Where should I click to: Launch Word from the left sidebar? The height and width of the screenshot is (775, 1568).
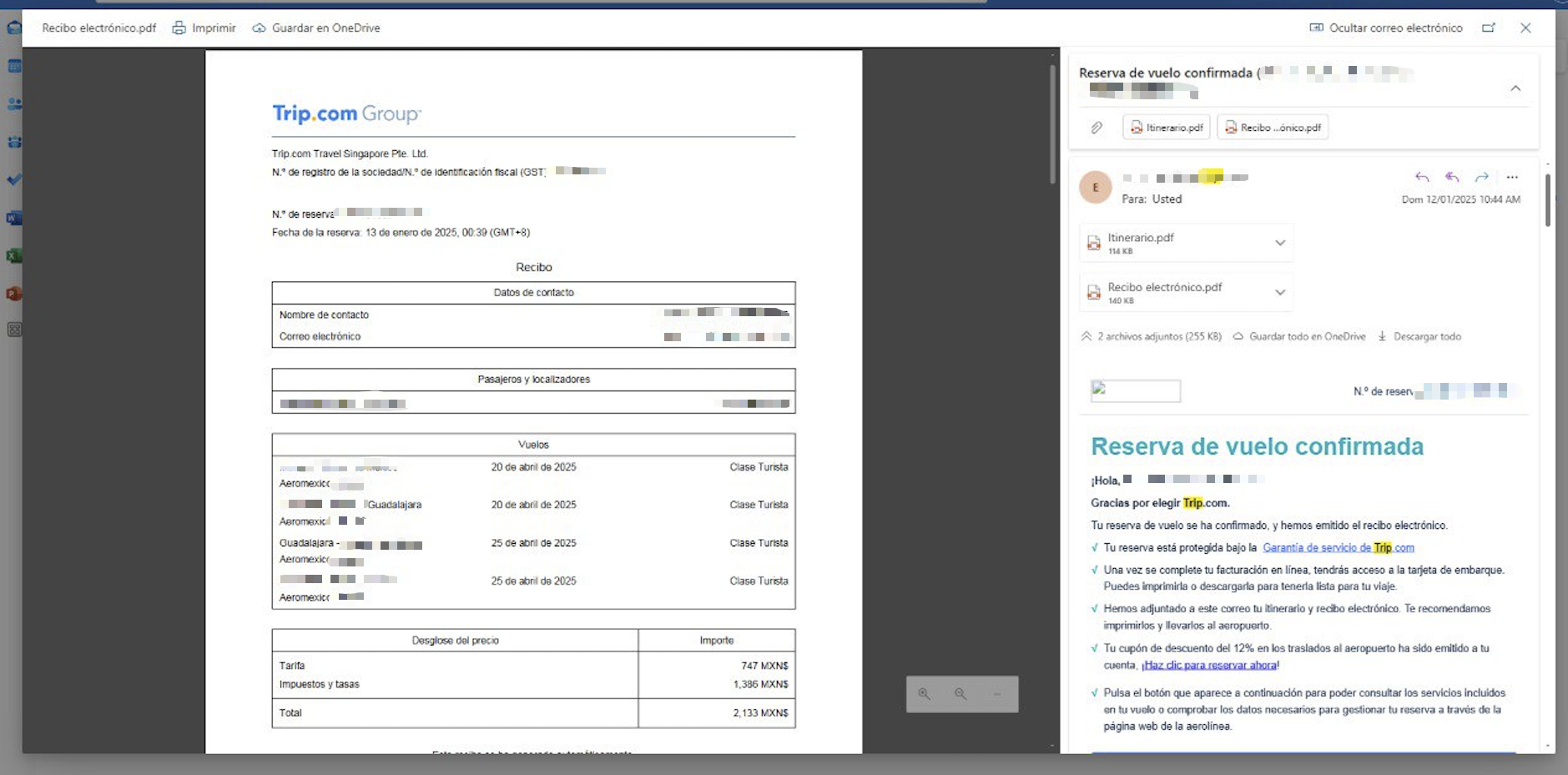coord(14,218)
